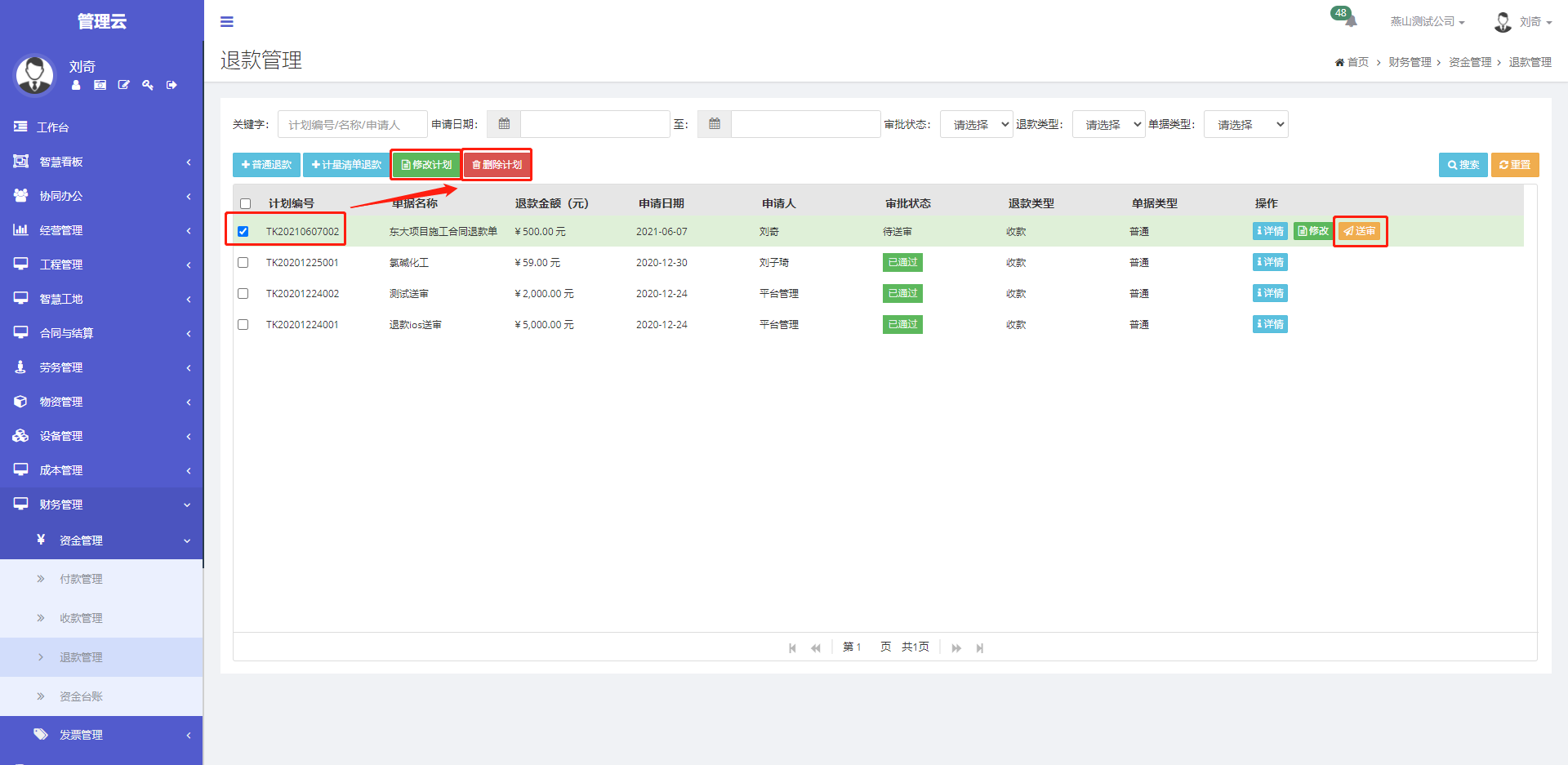Open the 单据类型 dropdown
1568x765 pixels.
1246,124
